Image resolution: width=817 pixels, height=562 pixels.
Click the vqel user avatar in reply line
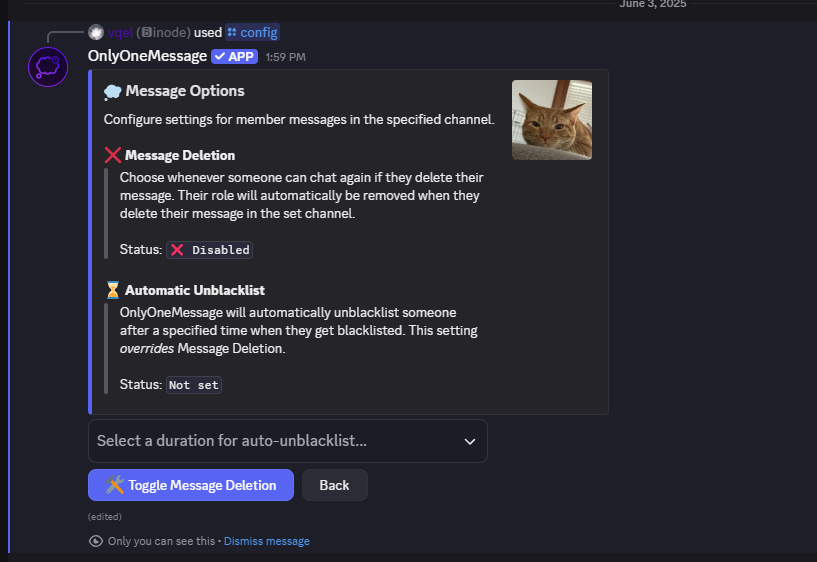coord(96,32)
